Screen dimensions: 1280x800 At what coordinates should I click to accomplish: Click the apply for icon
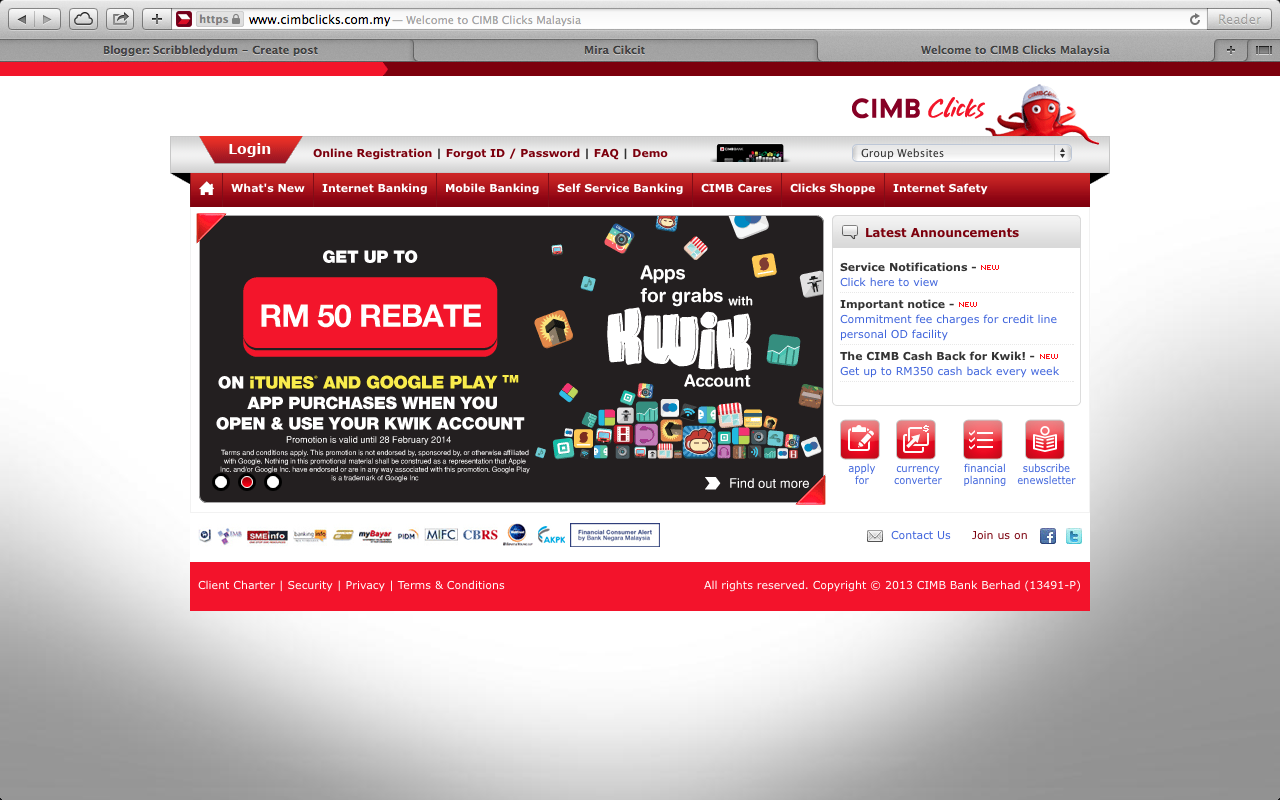point(861,440)
